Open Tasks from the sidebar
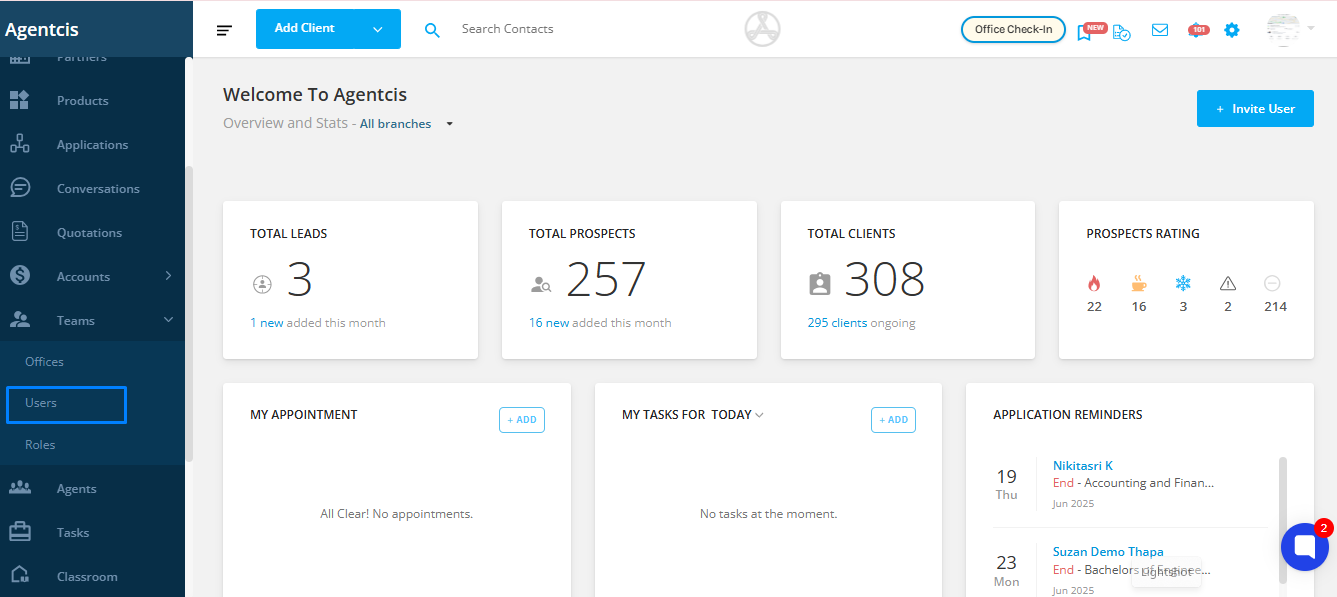1337x597 pixels. (x=73, y=533)
